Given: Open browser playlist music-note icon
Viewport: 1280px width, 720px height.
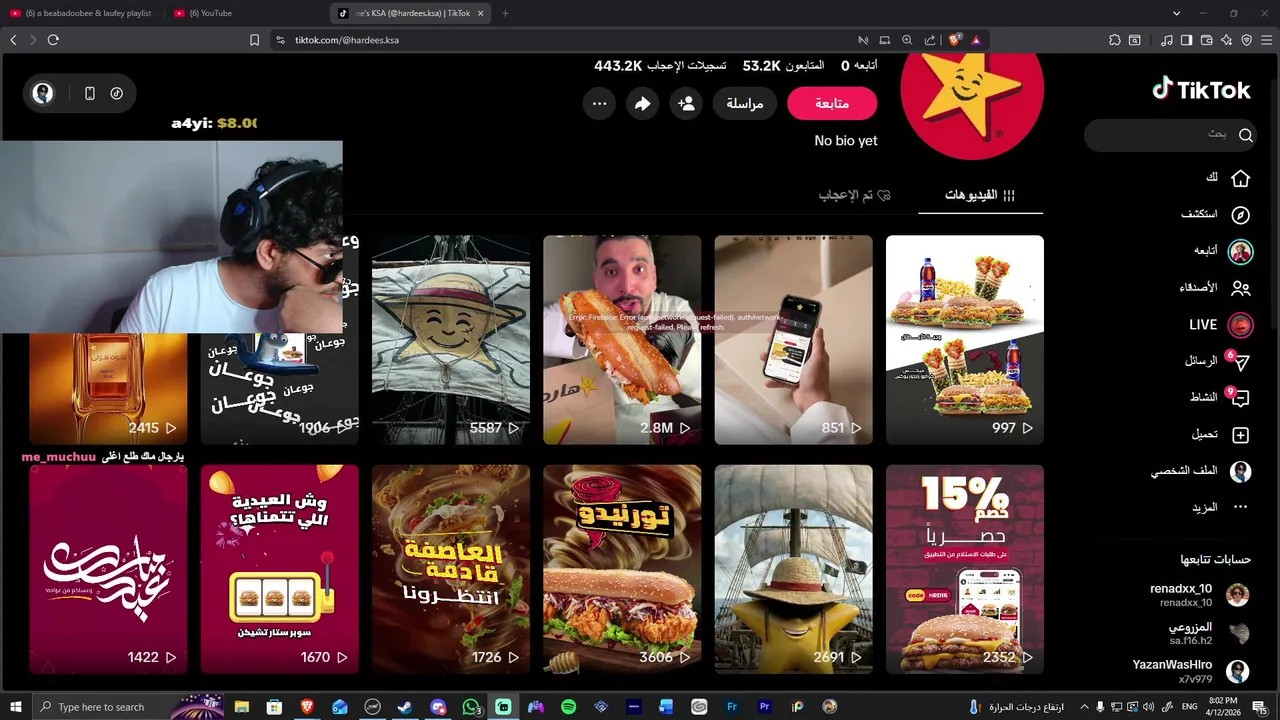Looking at the screenshot, I should tap(1167, 40).
